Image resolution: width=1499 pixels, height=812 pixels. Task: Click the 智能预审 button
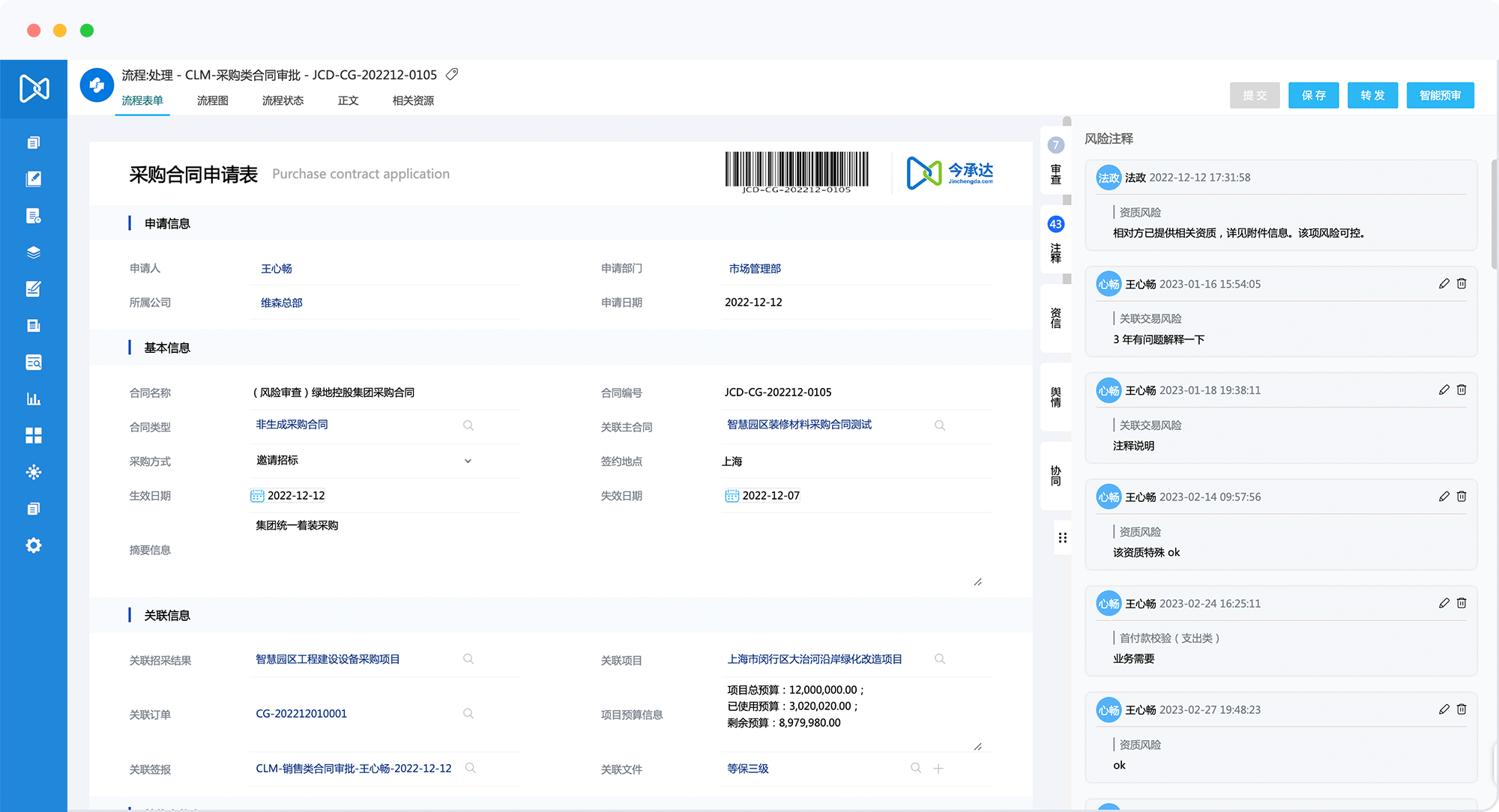1440,95
